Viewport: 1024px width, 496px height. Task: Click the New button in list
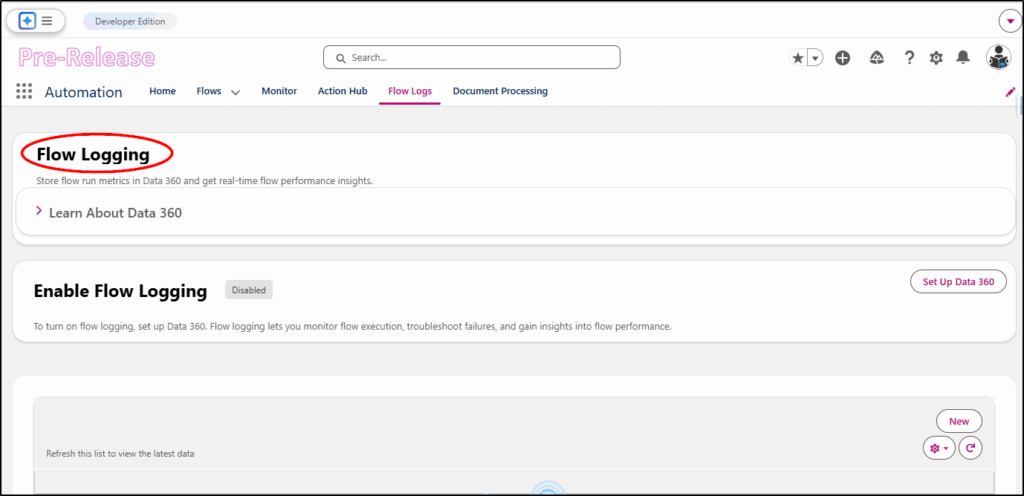click(959, 421)
